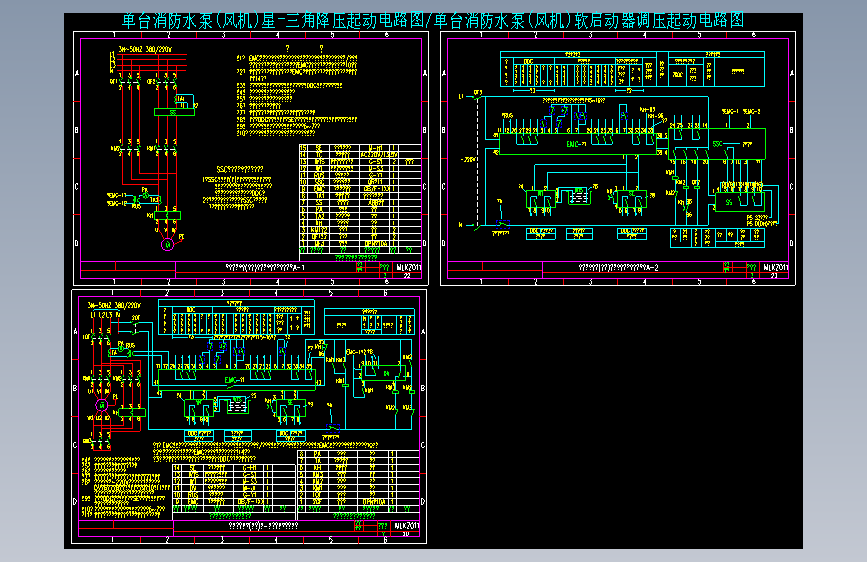Click the "MLK2011" title block text in the top-left sheet
The image size is (867, 562).
coord(408,267)
